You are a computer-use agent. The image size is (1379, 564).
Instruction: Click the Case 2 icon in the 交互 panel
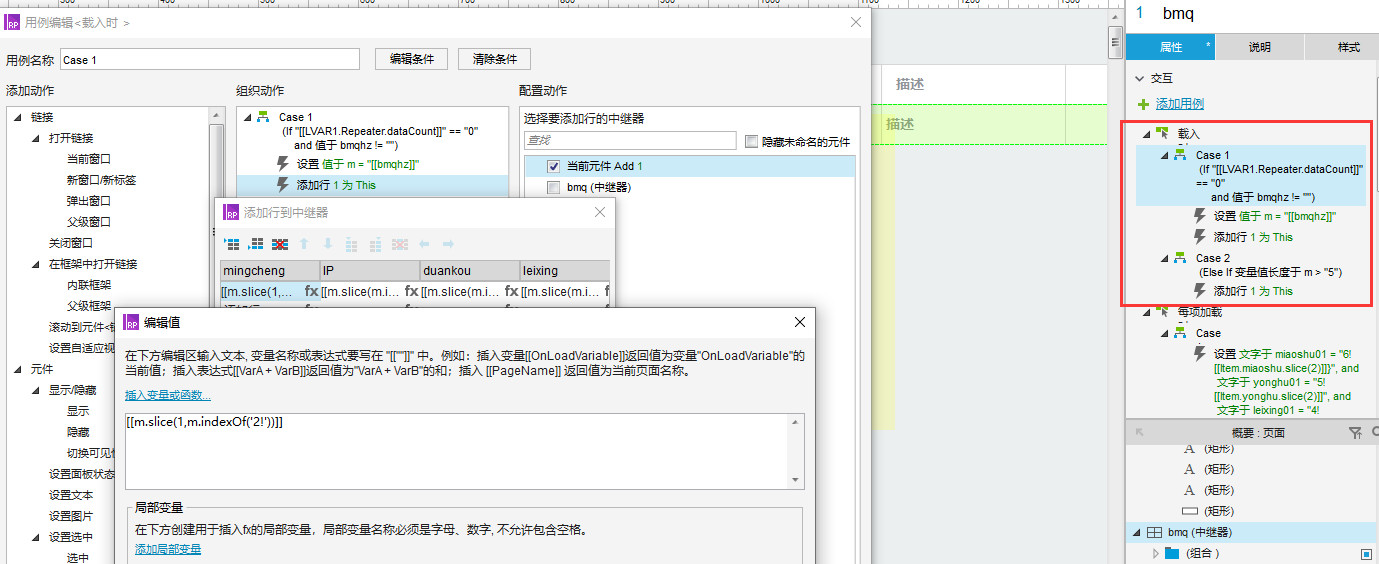(1179, 258)
